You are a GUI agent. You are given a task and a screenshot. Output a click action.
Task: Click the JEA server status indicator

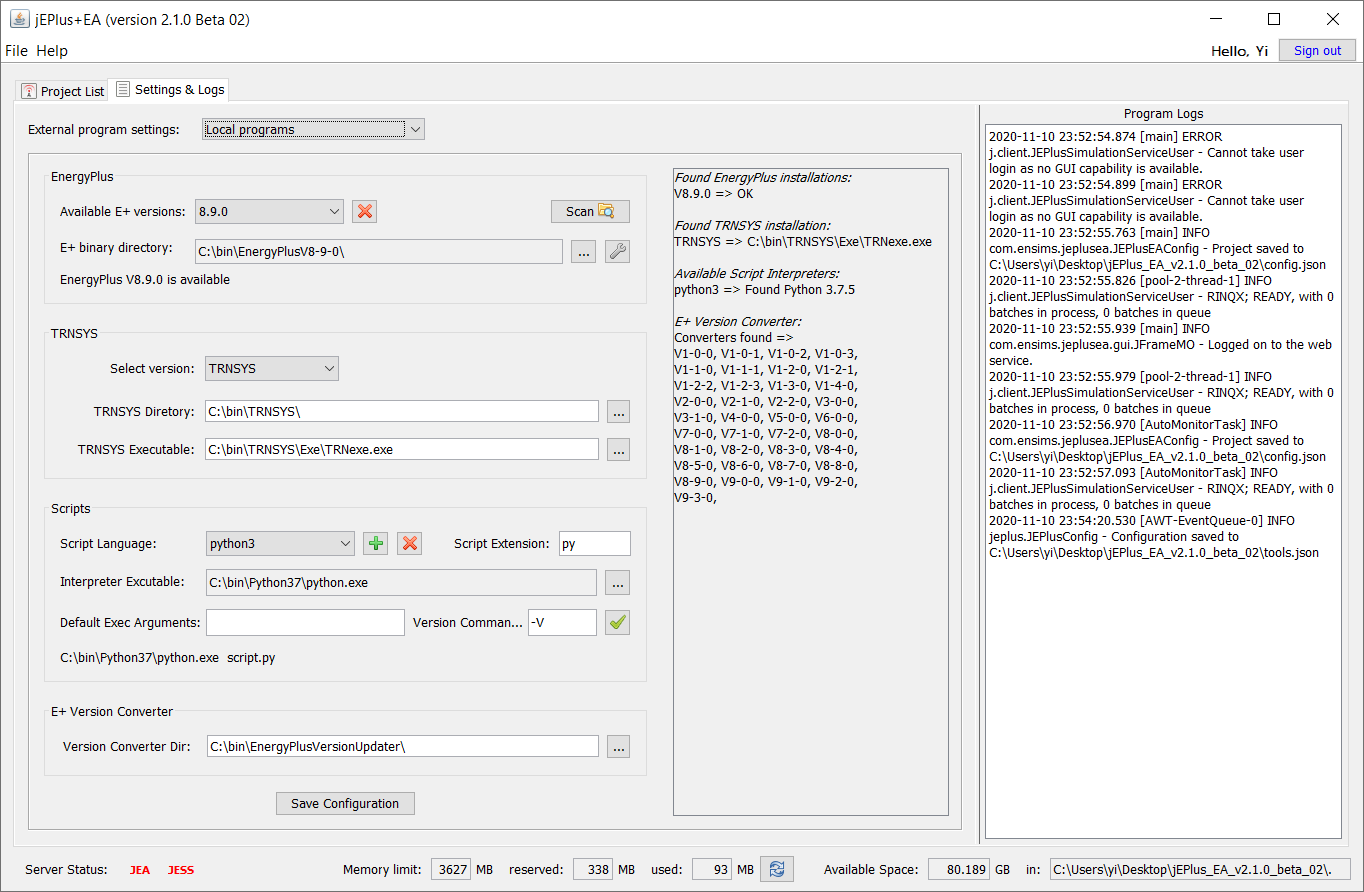pyautogui.click(x=139, y=870)
